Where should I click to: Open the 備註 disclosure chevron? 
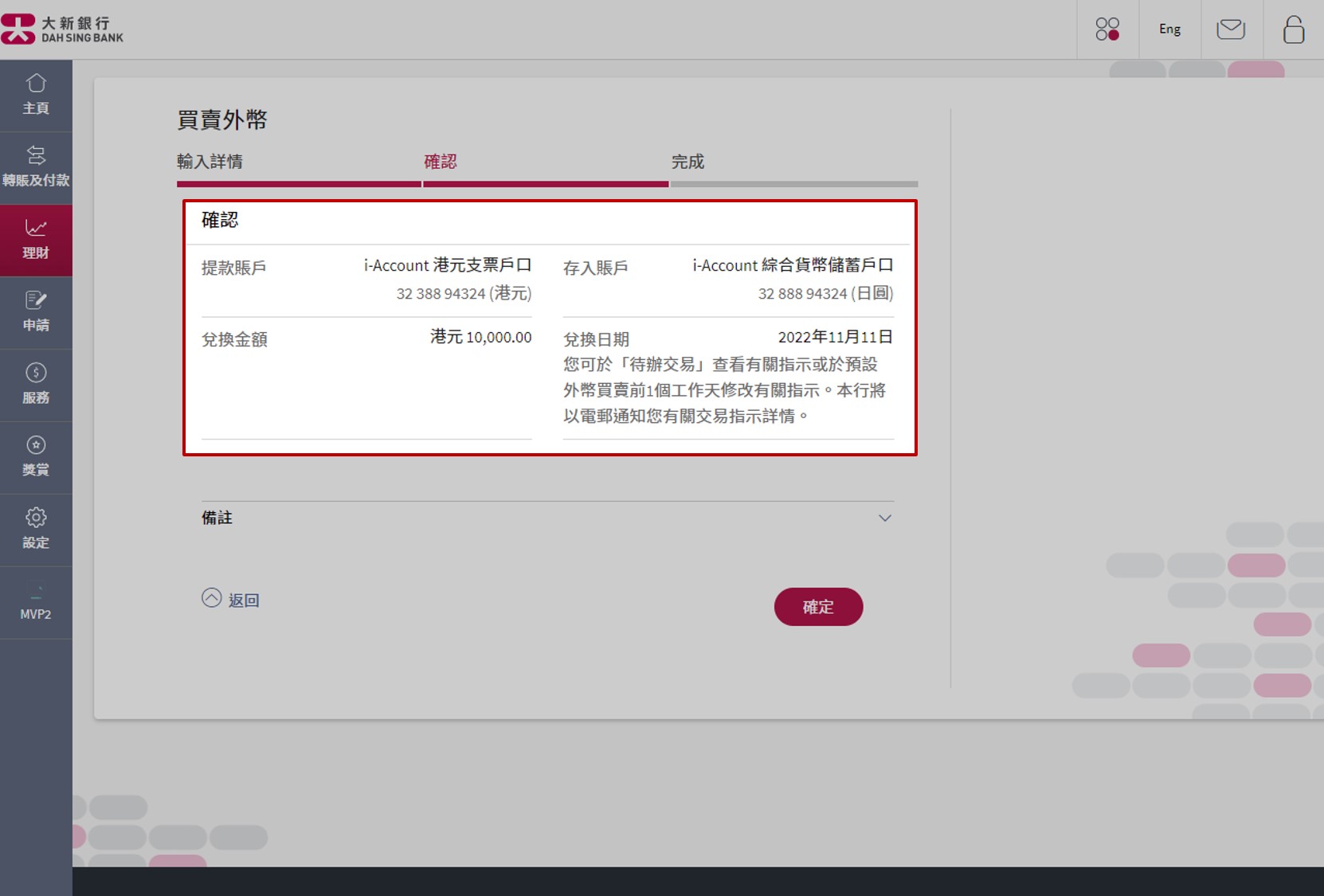(x=884, y=518)
